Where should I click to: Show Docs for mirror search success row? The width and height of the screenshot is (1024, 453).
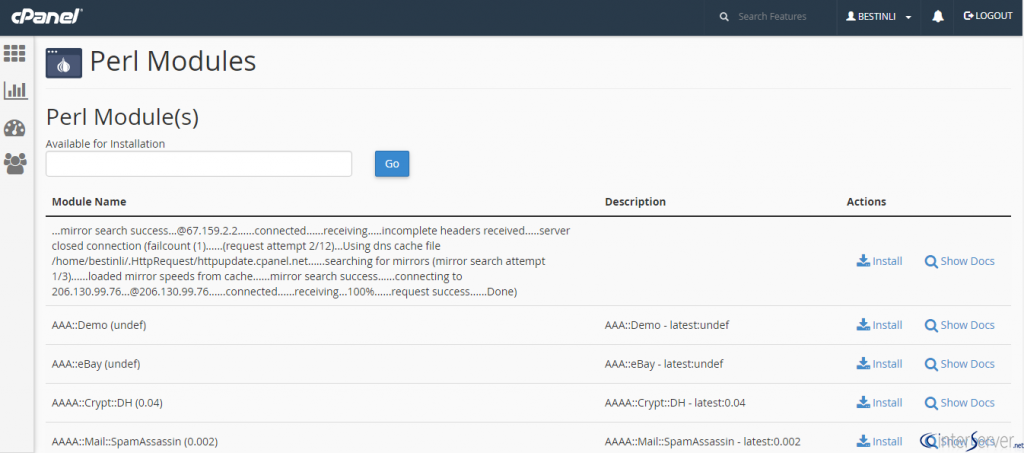pyautogui.click(x=959, y=261)
